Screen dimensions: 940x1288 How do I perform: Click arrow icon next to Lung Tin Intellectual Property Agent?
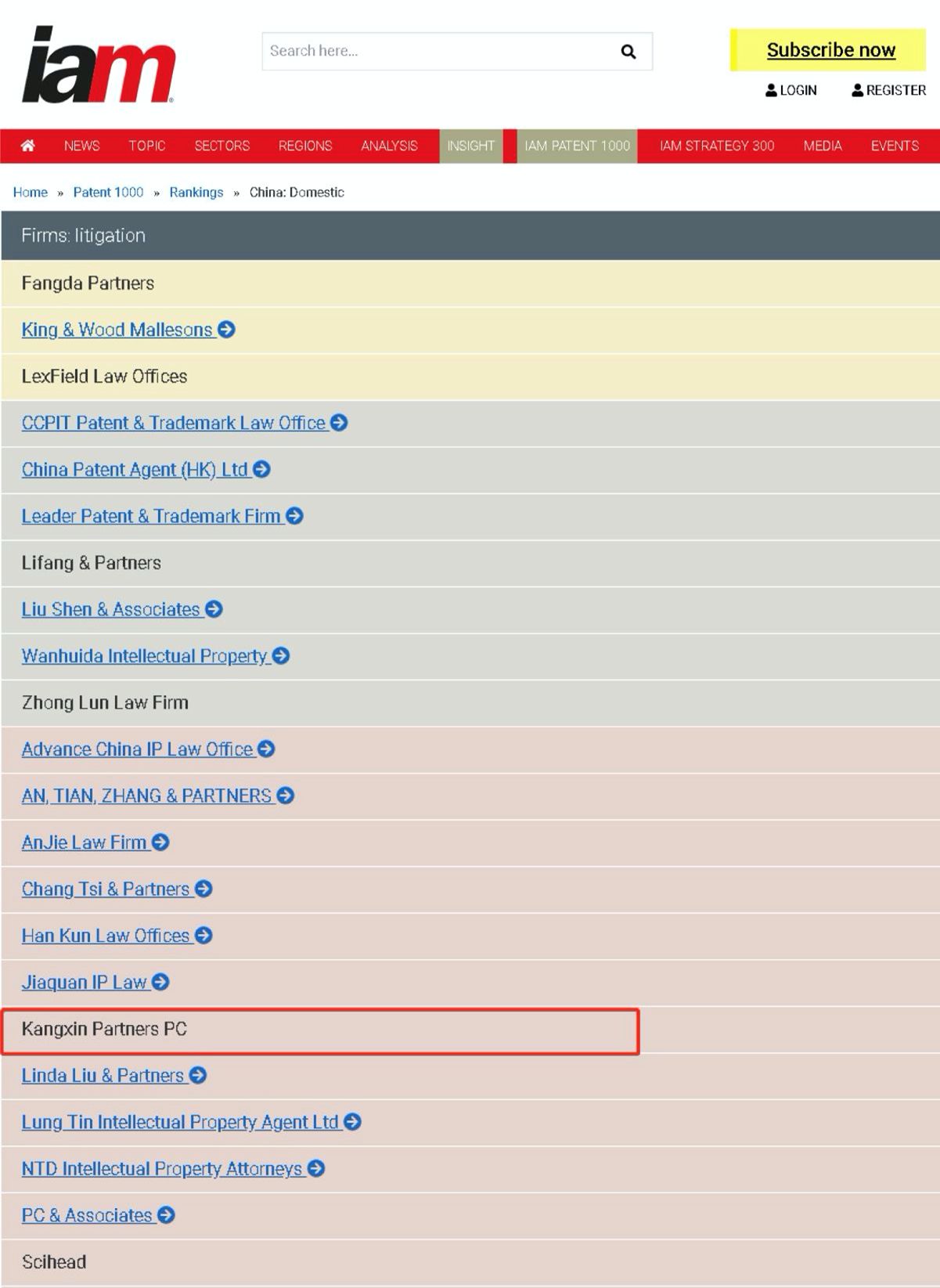pyautogui.click(x=352, y=1121)
